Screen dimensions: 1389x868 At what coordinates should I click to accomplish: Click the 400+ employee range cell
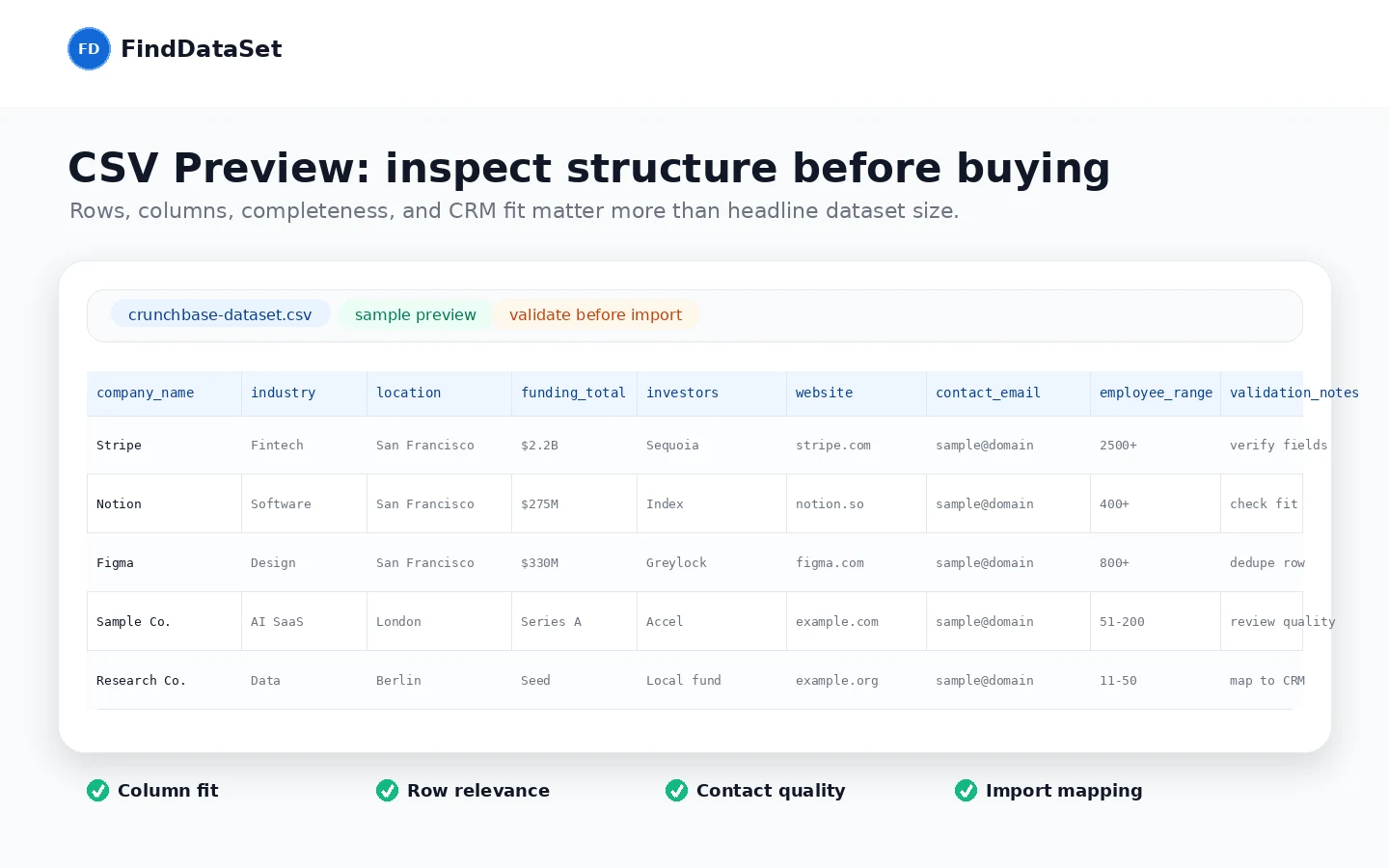[x=1155, y=503]
